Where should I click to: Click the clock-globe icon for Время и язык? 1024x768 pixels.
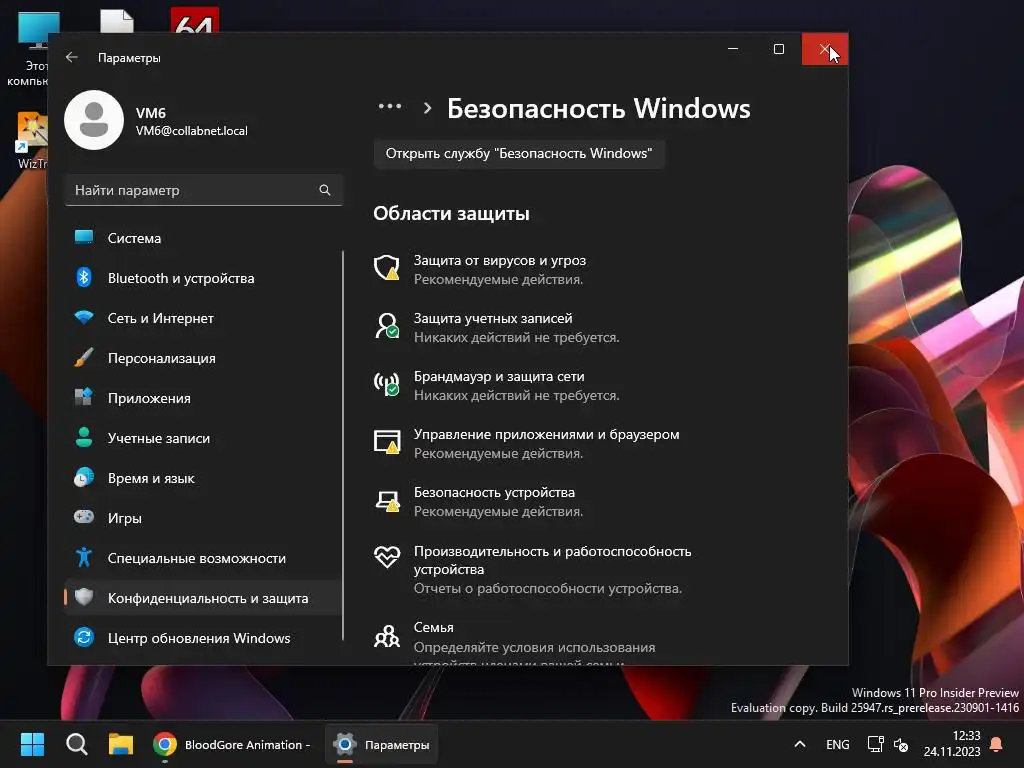click(x=84, y=478)
